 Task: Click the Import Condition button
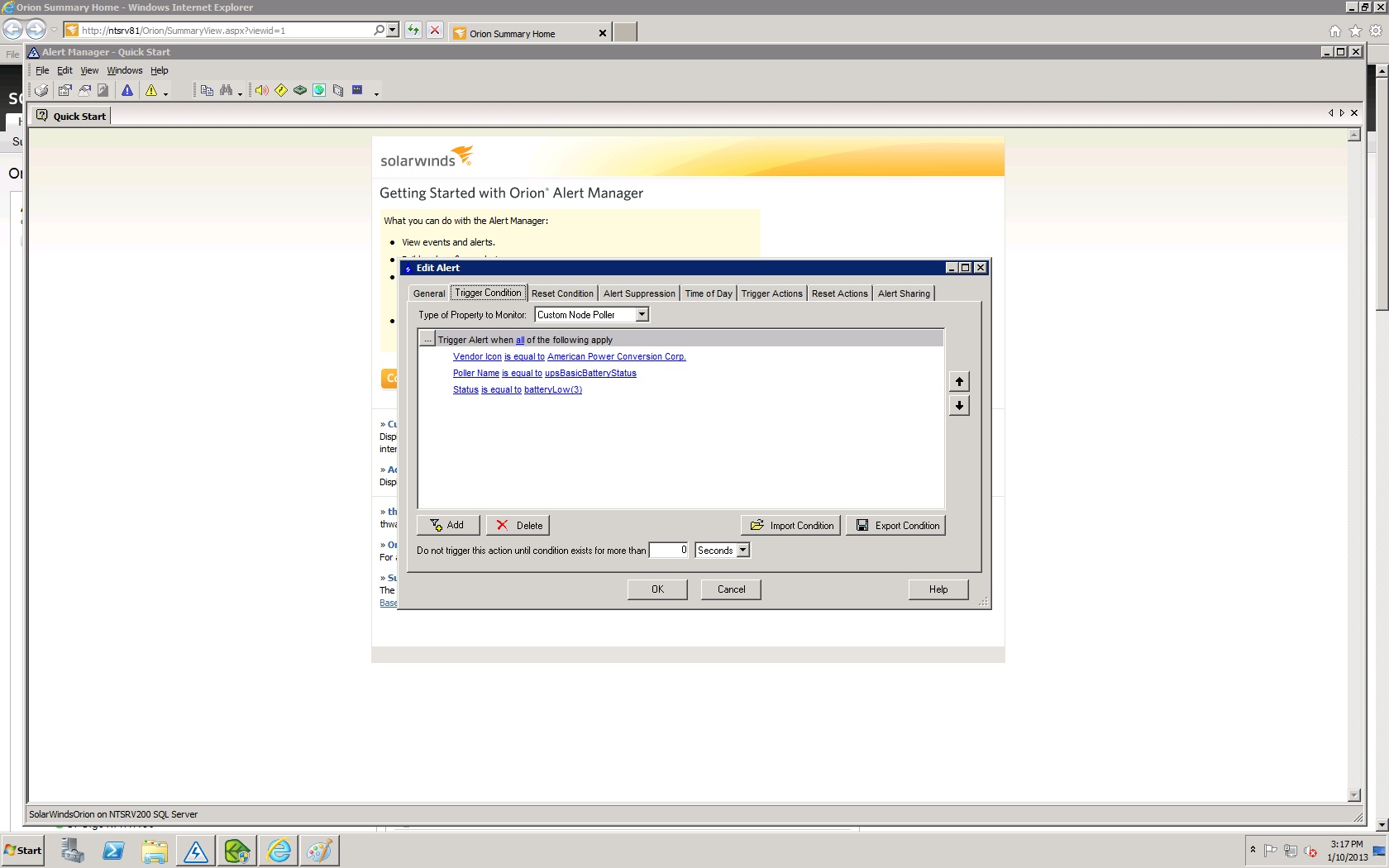pos(791,525)
